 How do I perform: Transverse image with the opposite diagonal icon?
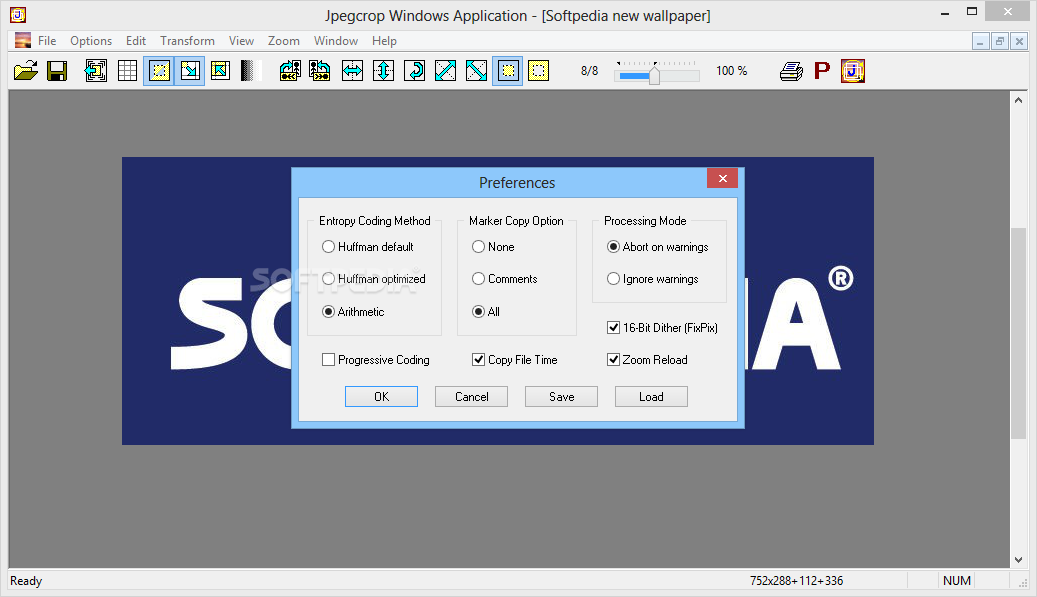point(476,71)
